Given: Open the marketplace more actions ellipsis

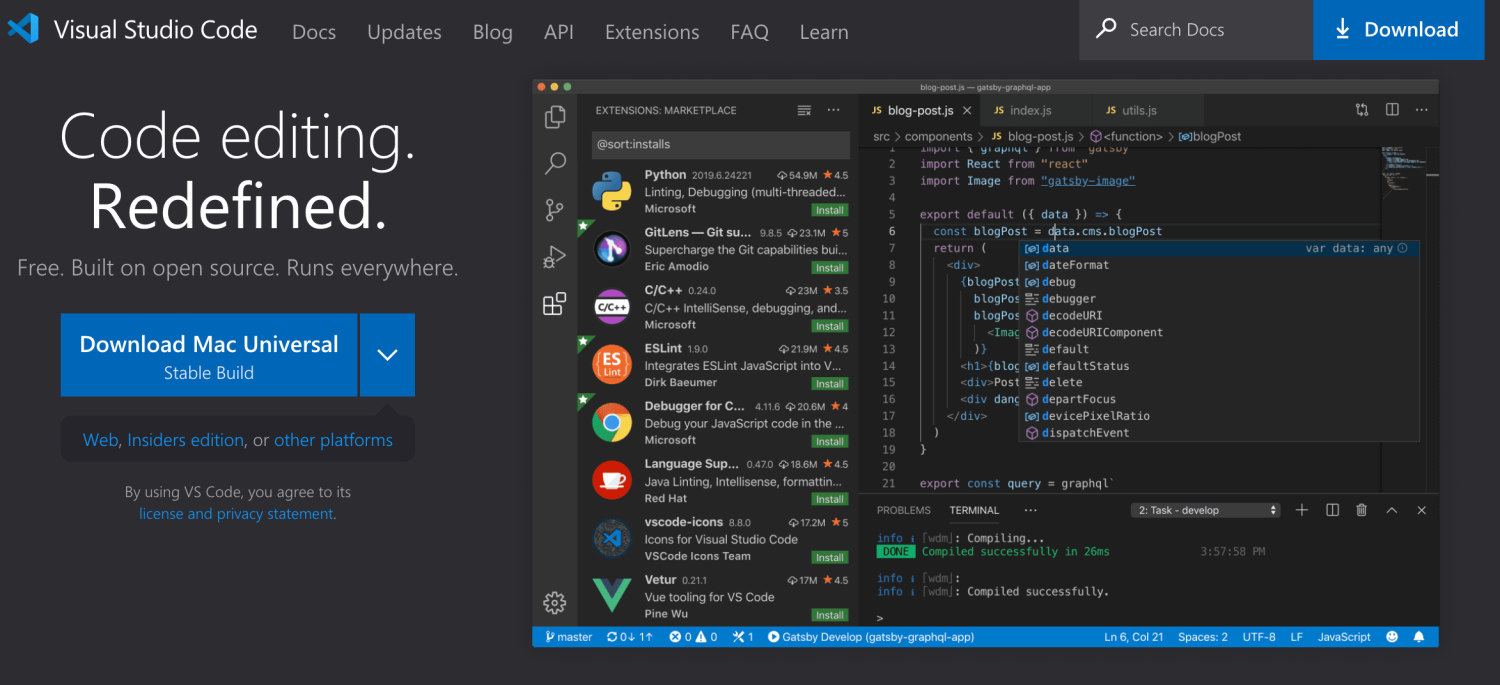Looking at the screenshot, I should 834,110.
